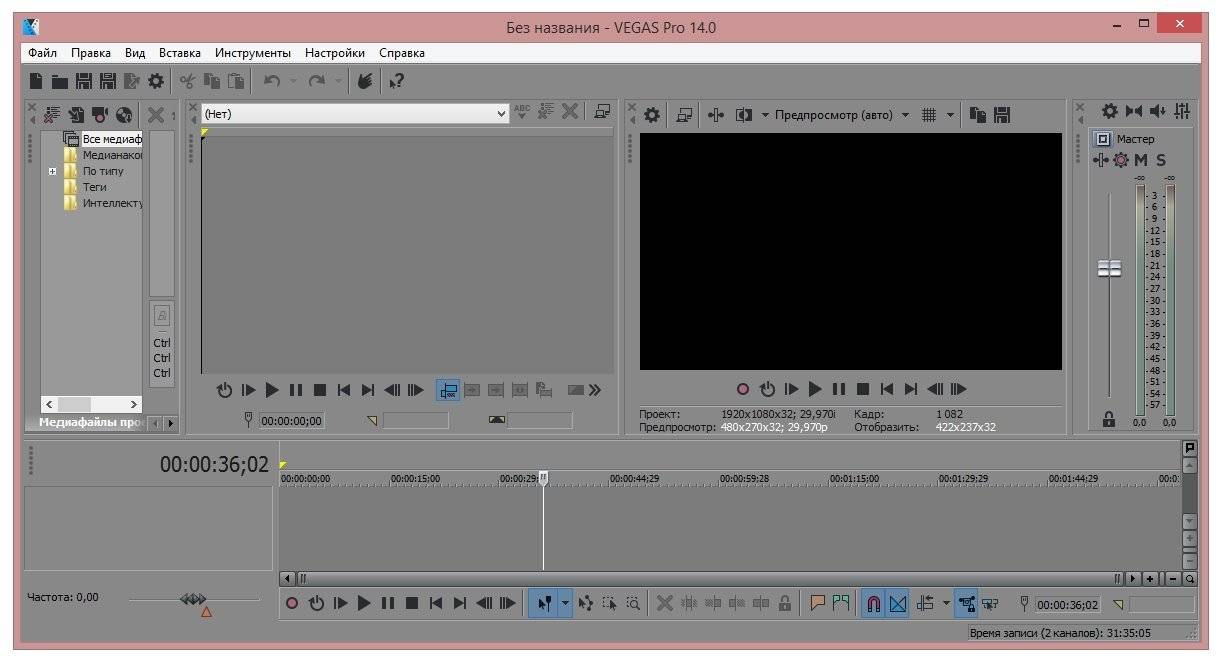The height and width of the screenshot is (669, 1226).
Task: Click the Частота rate scrub slider
Action: pos(192,599)
